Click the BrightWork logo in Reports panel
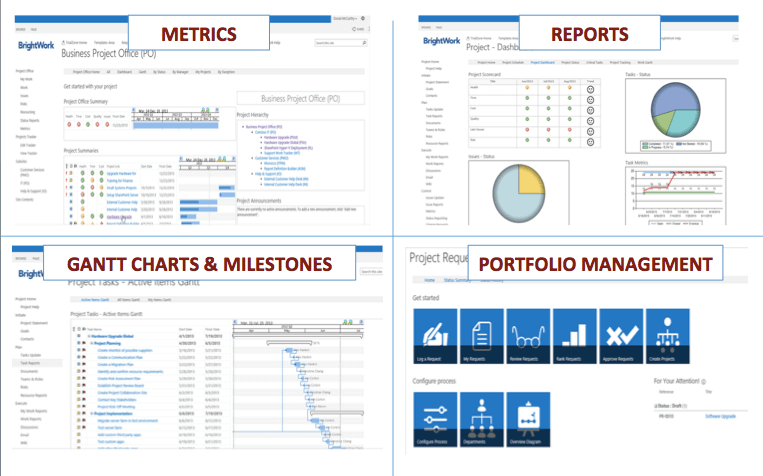 point(441,41)
